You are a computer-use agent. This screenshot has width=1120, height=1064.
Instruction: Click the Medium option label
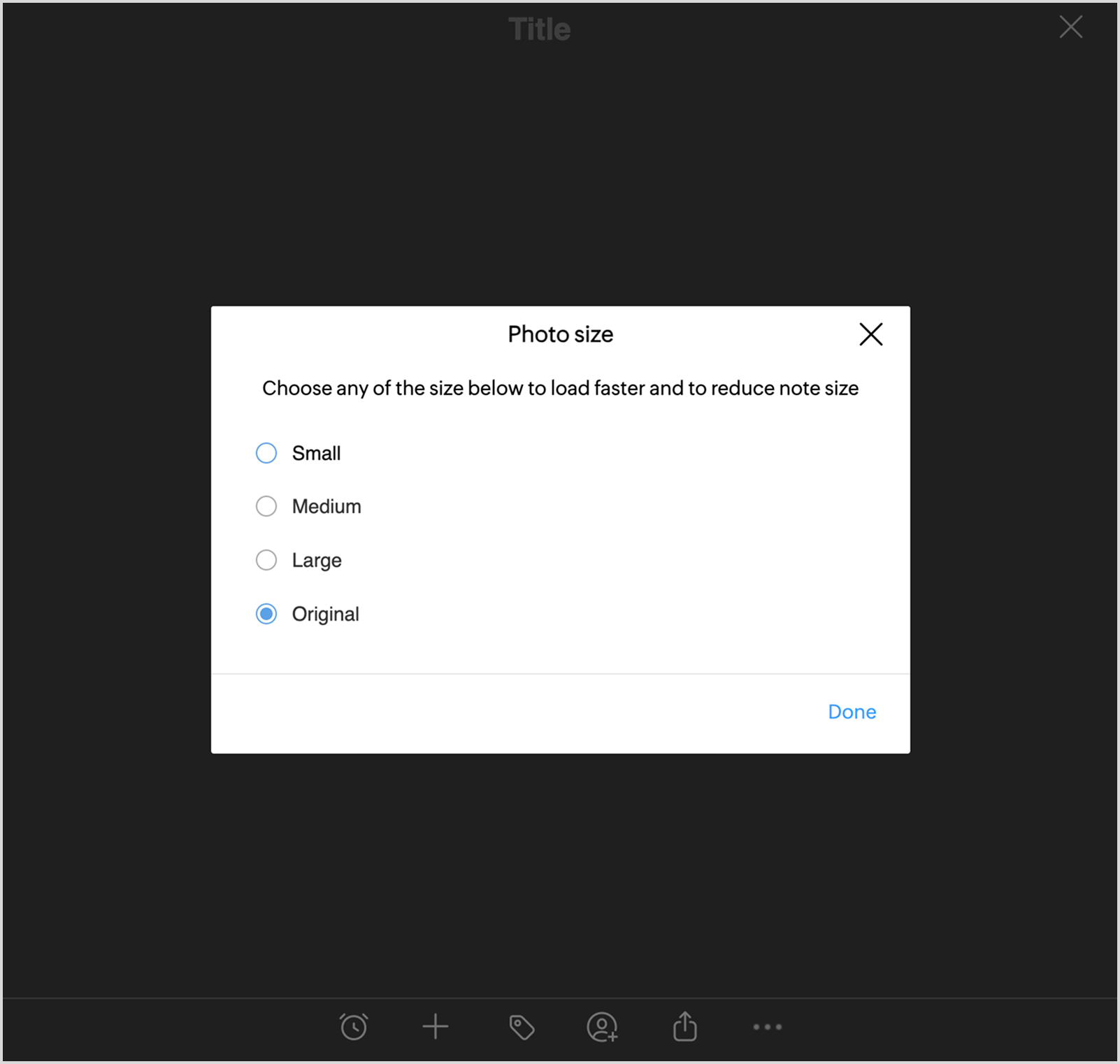(326, 506)
